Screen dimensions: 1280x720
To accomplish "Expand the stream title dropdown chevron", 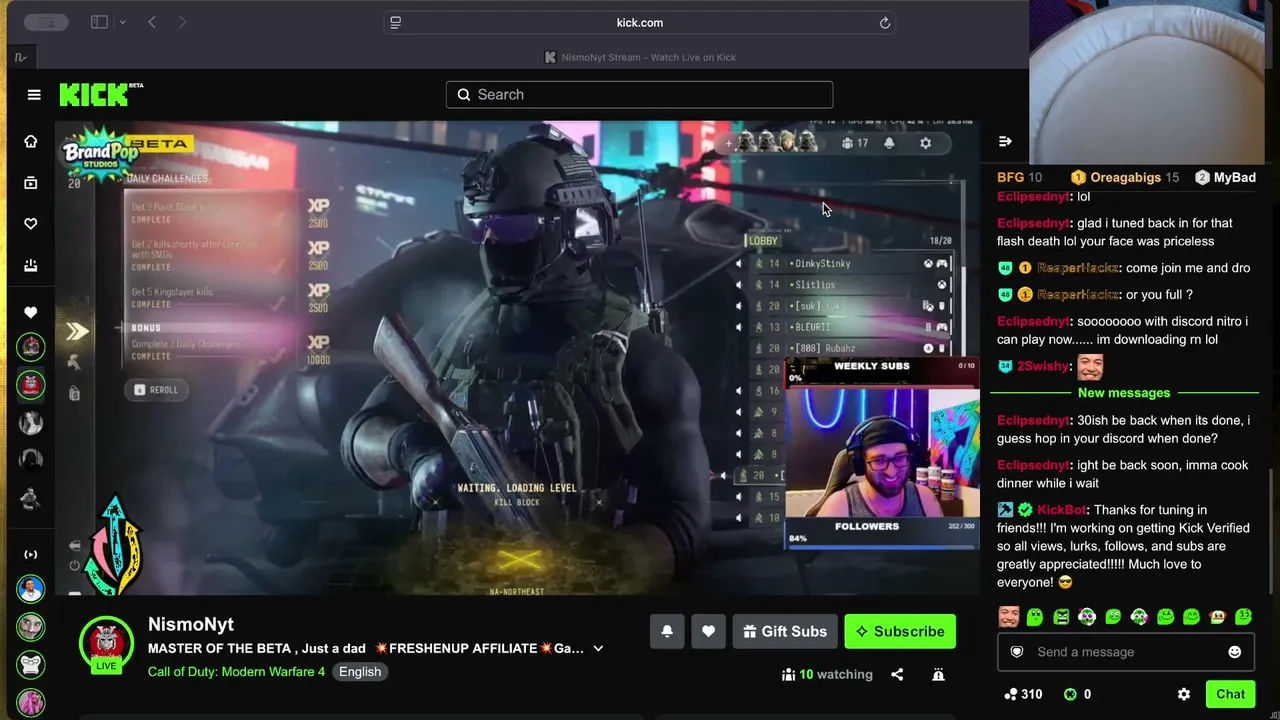I will (598, 649).
